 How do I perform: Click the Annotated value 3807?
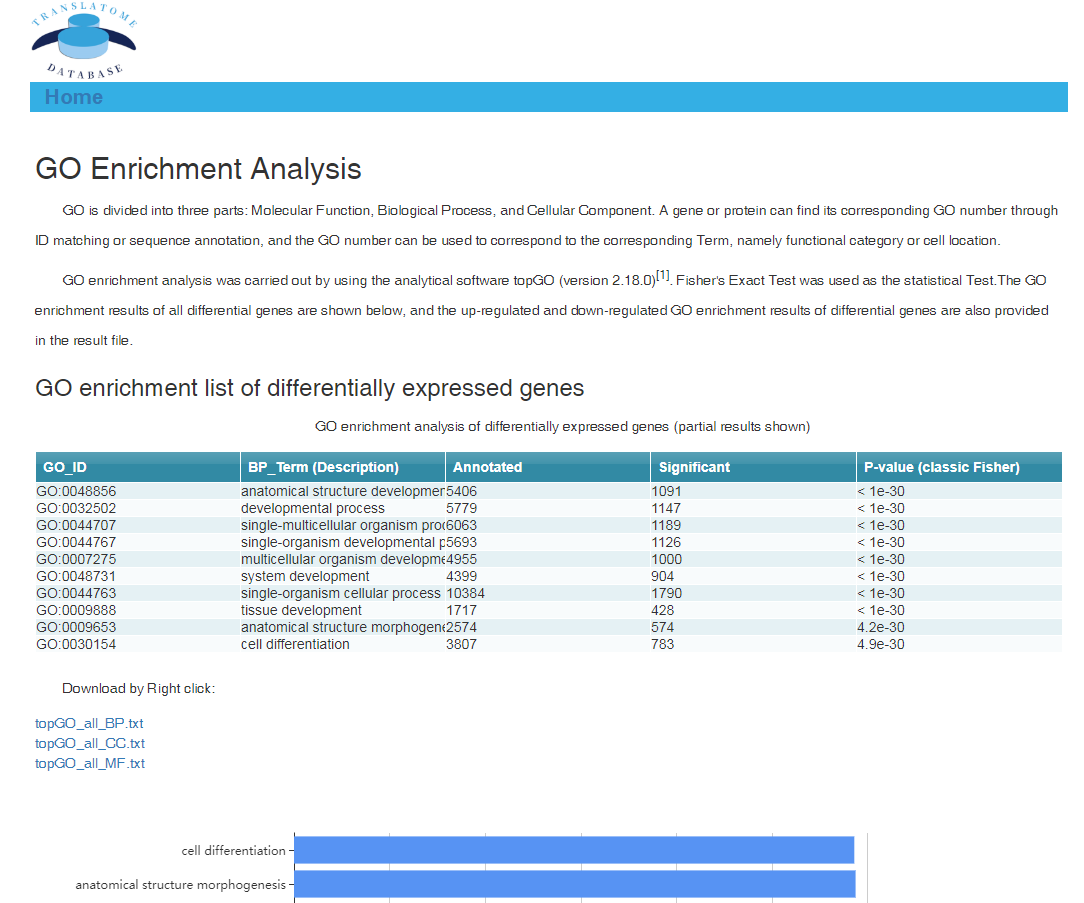(462, 644)
